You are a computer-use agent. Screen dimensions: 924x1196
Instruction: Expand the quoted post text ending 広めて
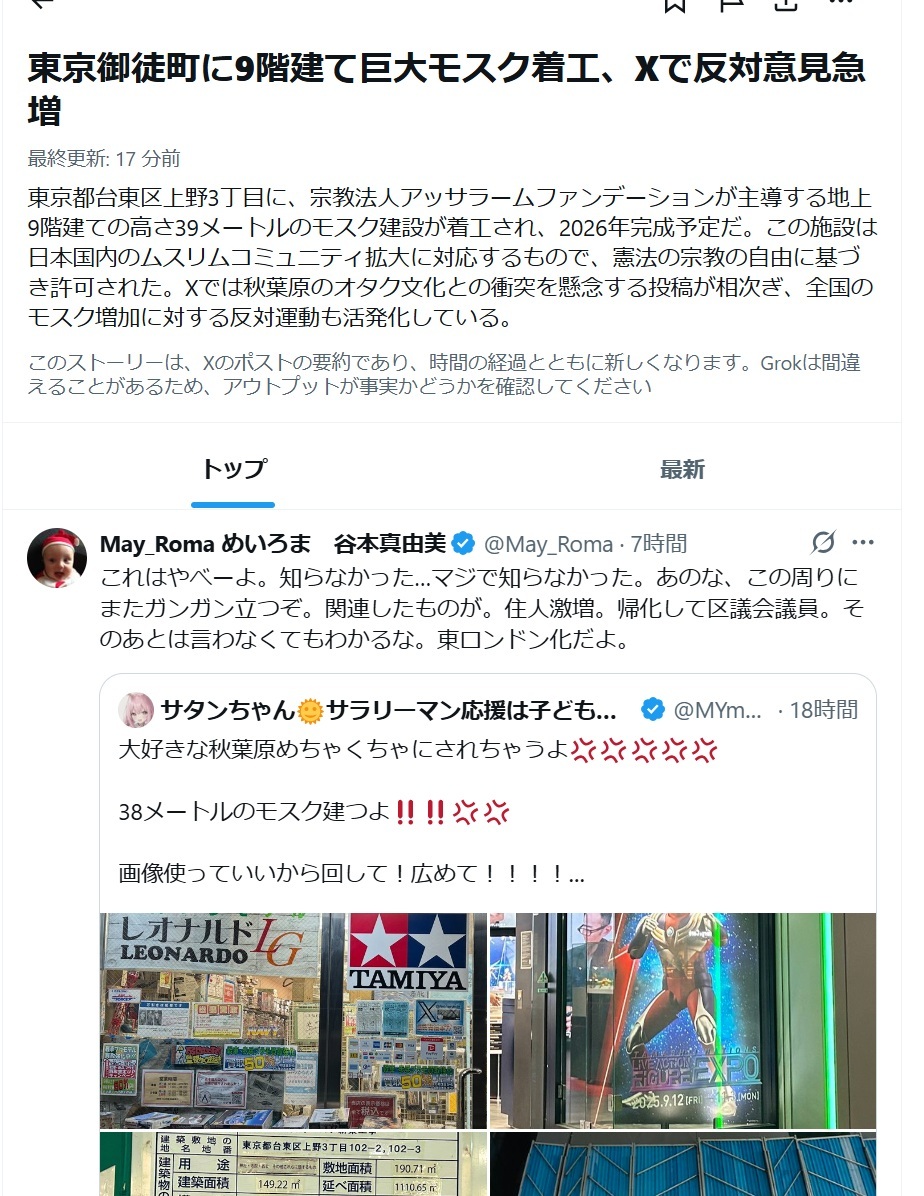pos(351,873)
